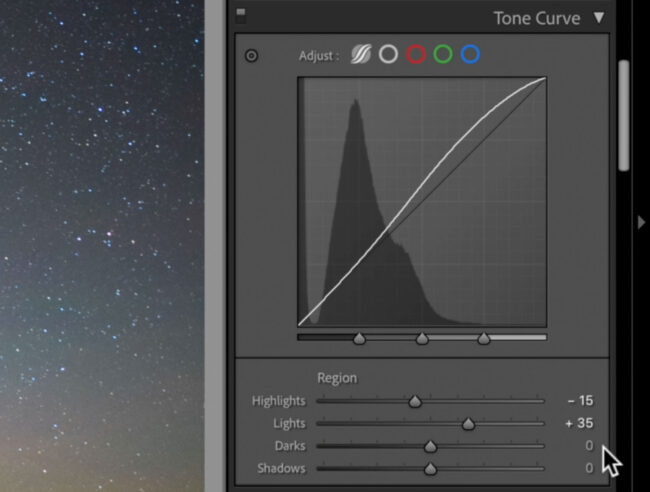650x492 pixels.
Task: Choose the blue channel curve circle
Action: [x=470, y=55]
